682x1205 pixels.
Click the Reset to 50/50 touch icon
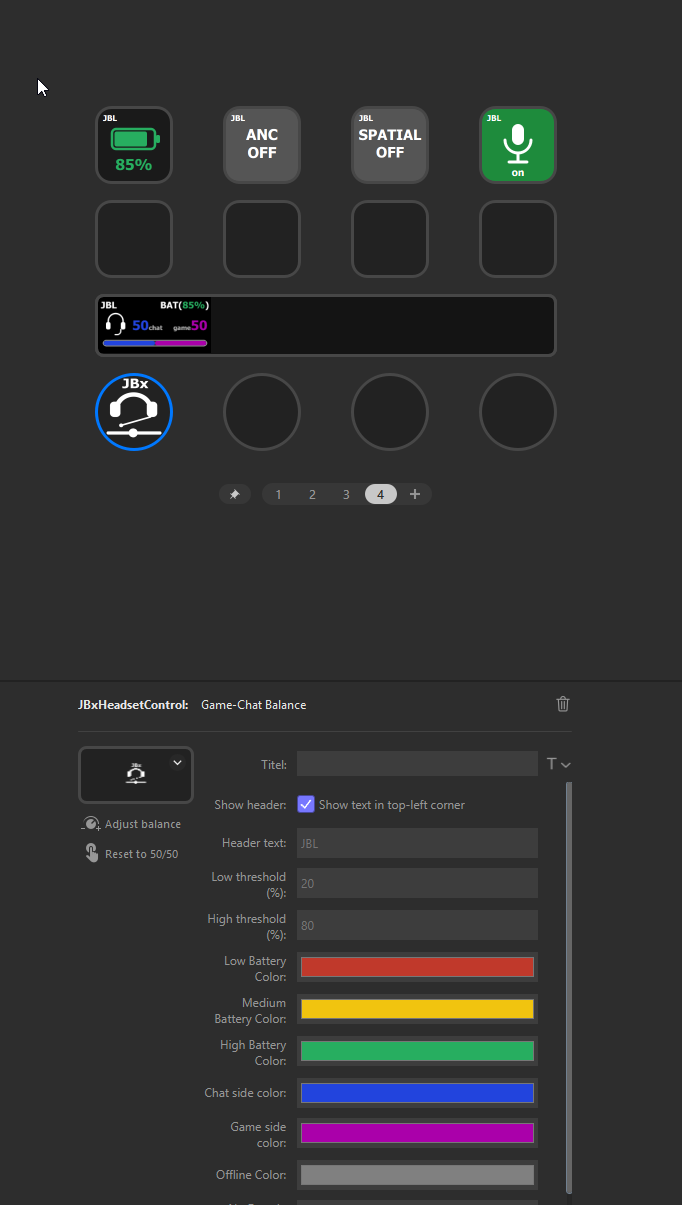[91, 853]
